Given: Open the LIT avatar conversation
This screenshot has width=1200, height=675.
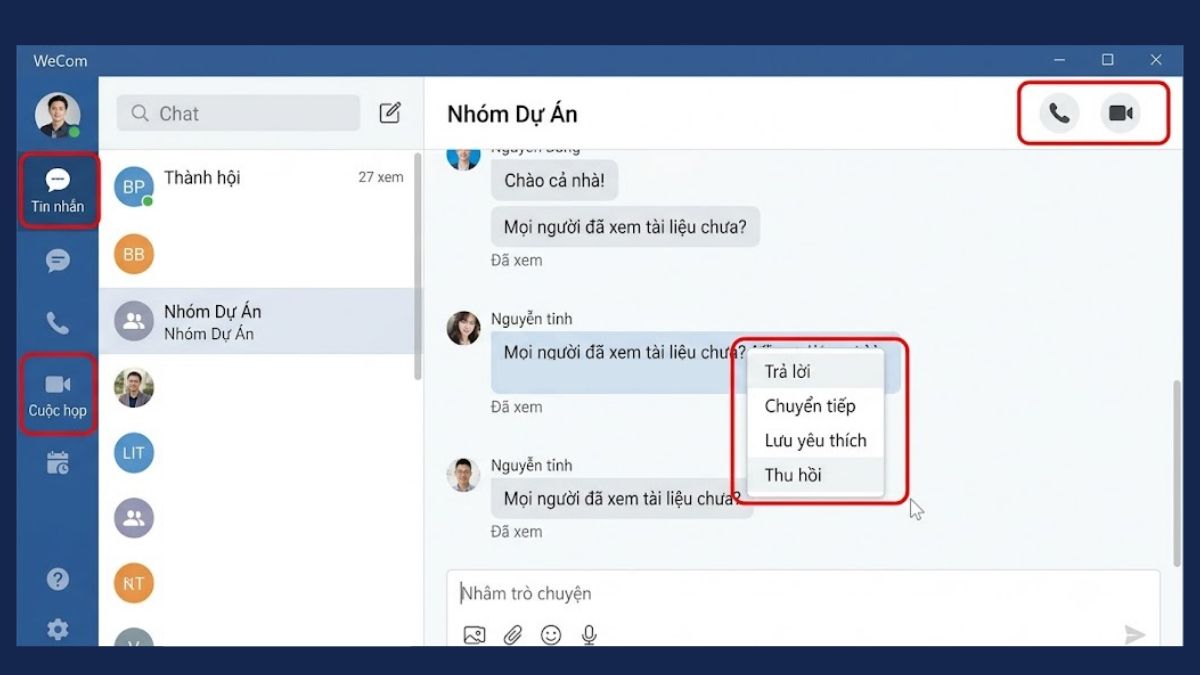Looking at the screenshot, I should (258, 452).
